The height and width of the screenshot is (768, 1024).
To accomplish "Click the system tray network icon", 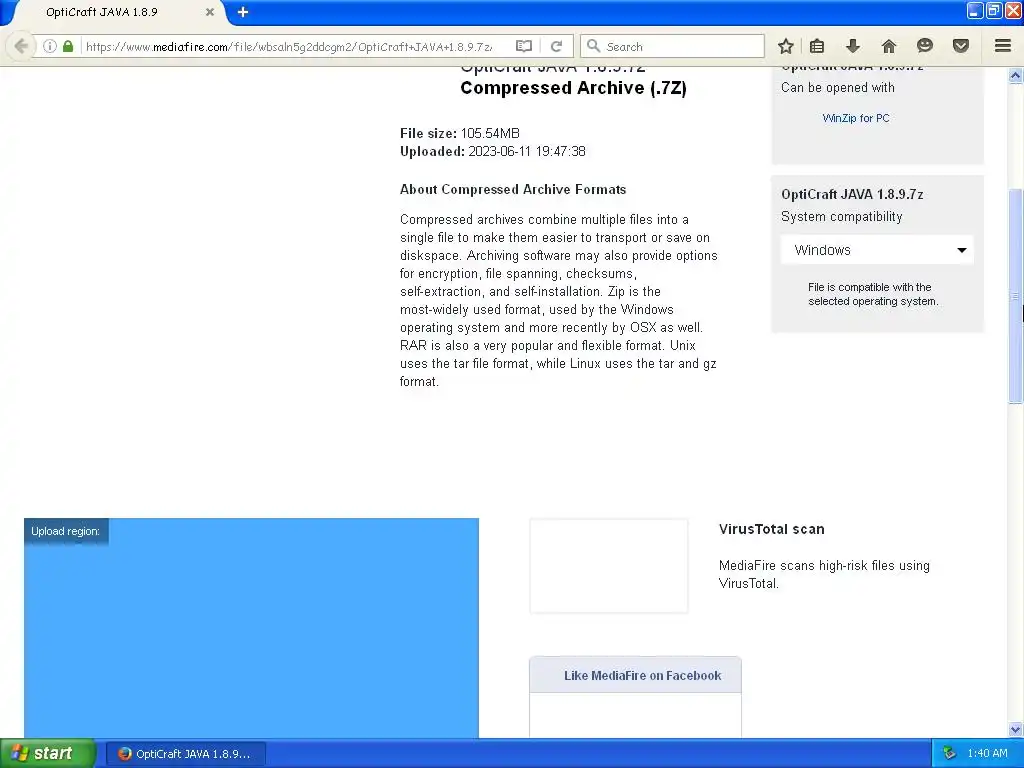I will [x=949, y=754].
